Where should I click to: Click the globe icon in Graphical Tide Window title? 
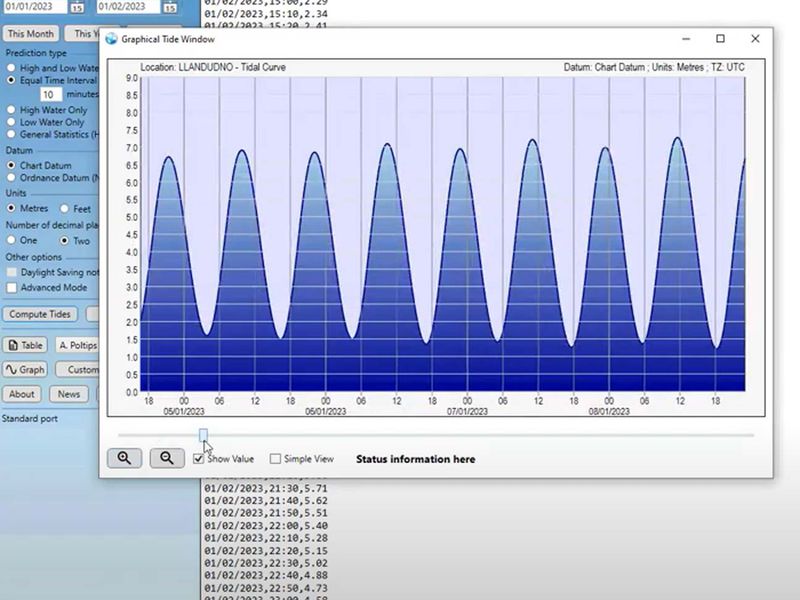click(111, 39)
